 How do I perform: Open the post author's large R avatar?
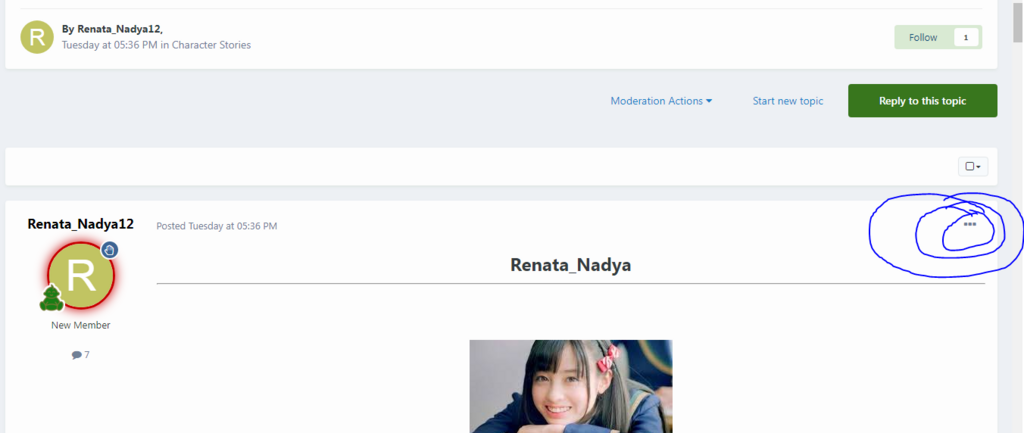80,276
